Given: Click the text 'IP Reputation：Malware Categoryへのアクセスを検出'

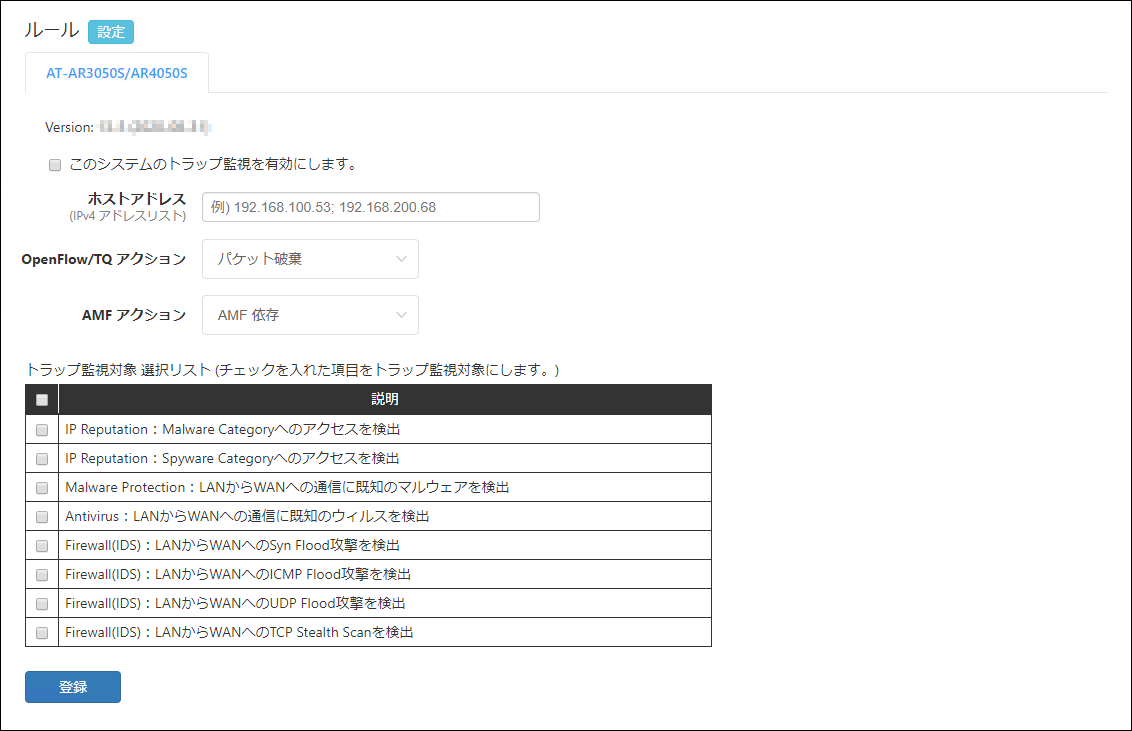Looking at the screenshot, I should pos(232,429).
